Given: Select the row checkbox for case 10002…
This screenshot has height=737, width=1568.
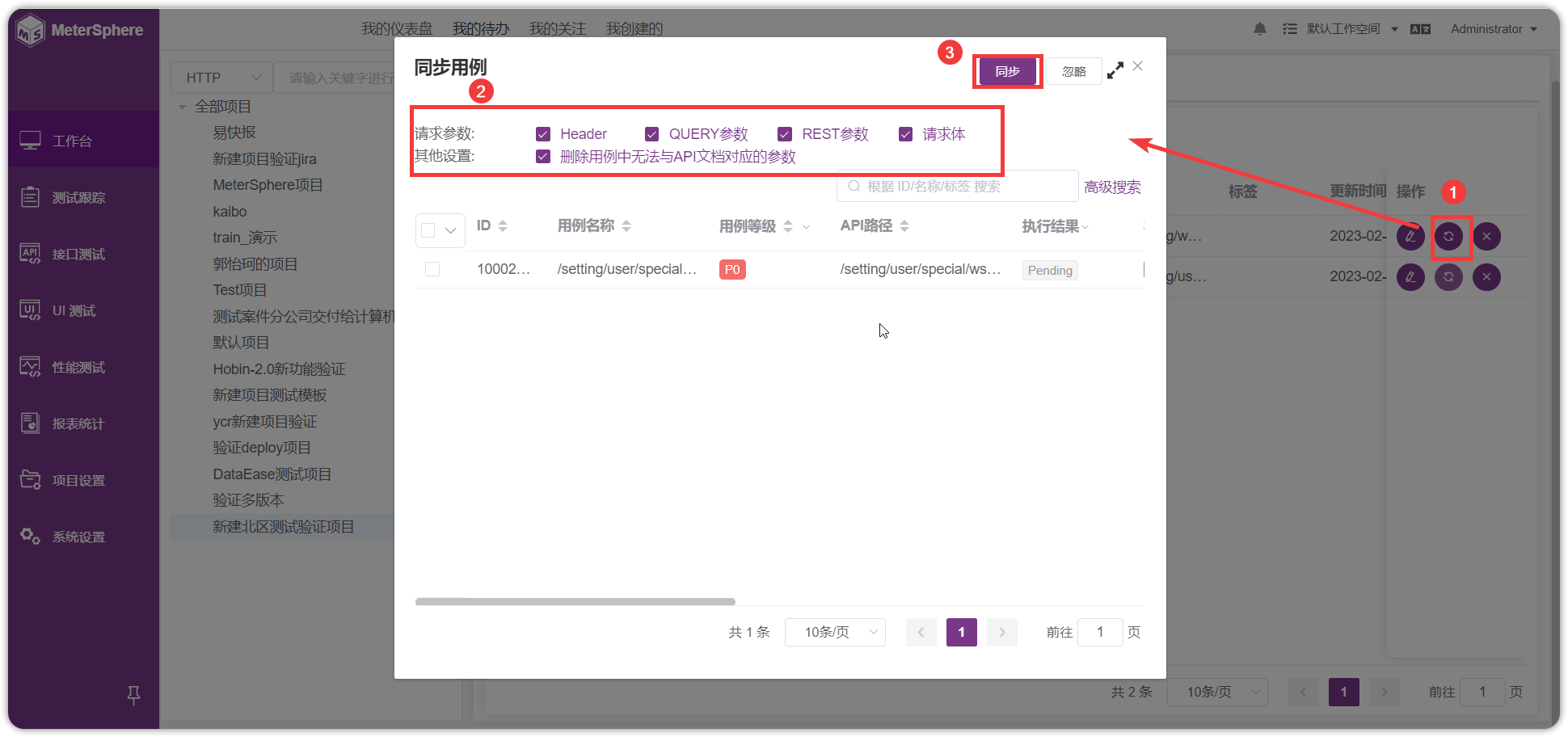Looking at the screenshot, I should pyautogui.click(x=432, y=269).
